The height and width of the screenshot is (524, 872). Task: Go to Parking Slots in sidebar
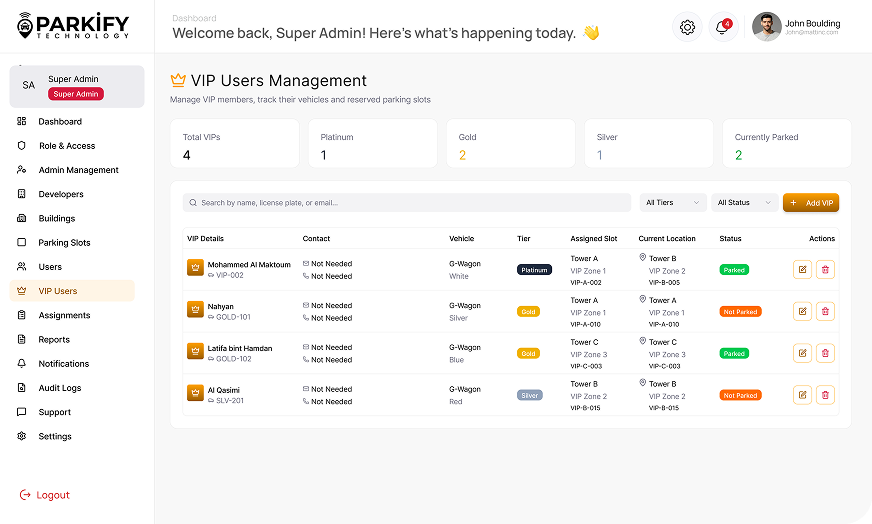click(x=64, y=243)
